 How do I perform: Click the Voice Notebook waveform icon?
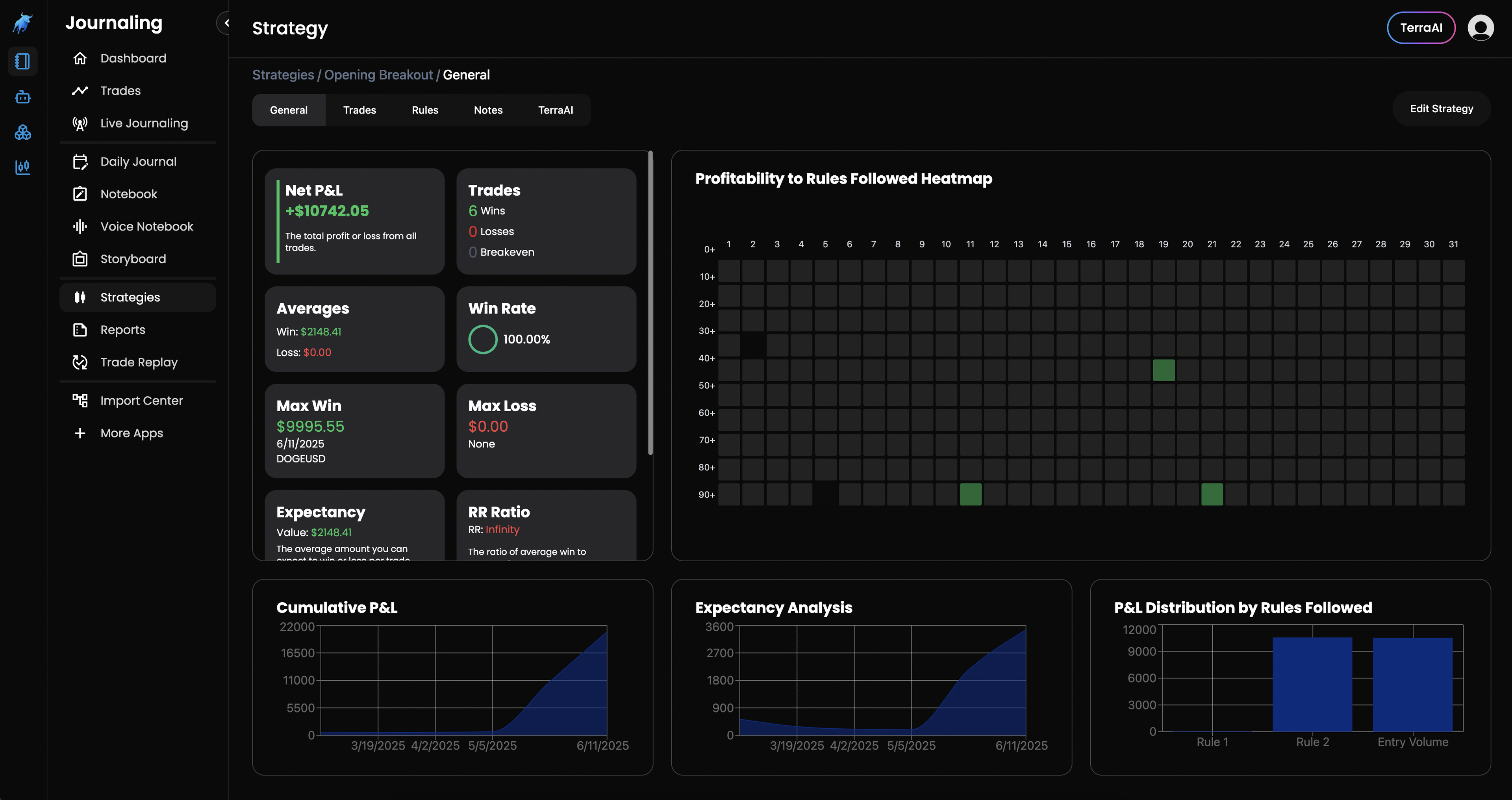click(80, 227)
